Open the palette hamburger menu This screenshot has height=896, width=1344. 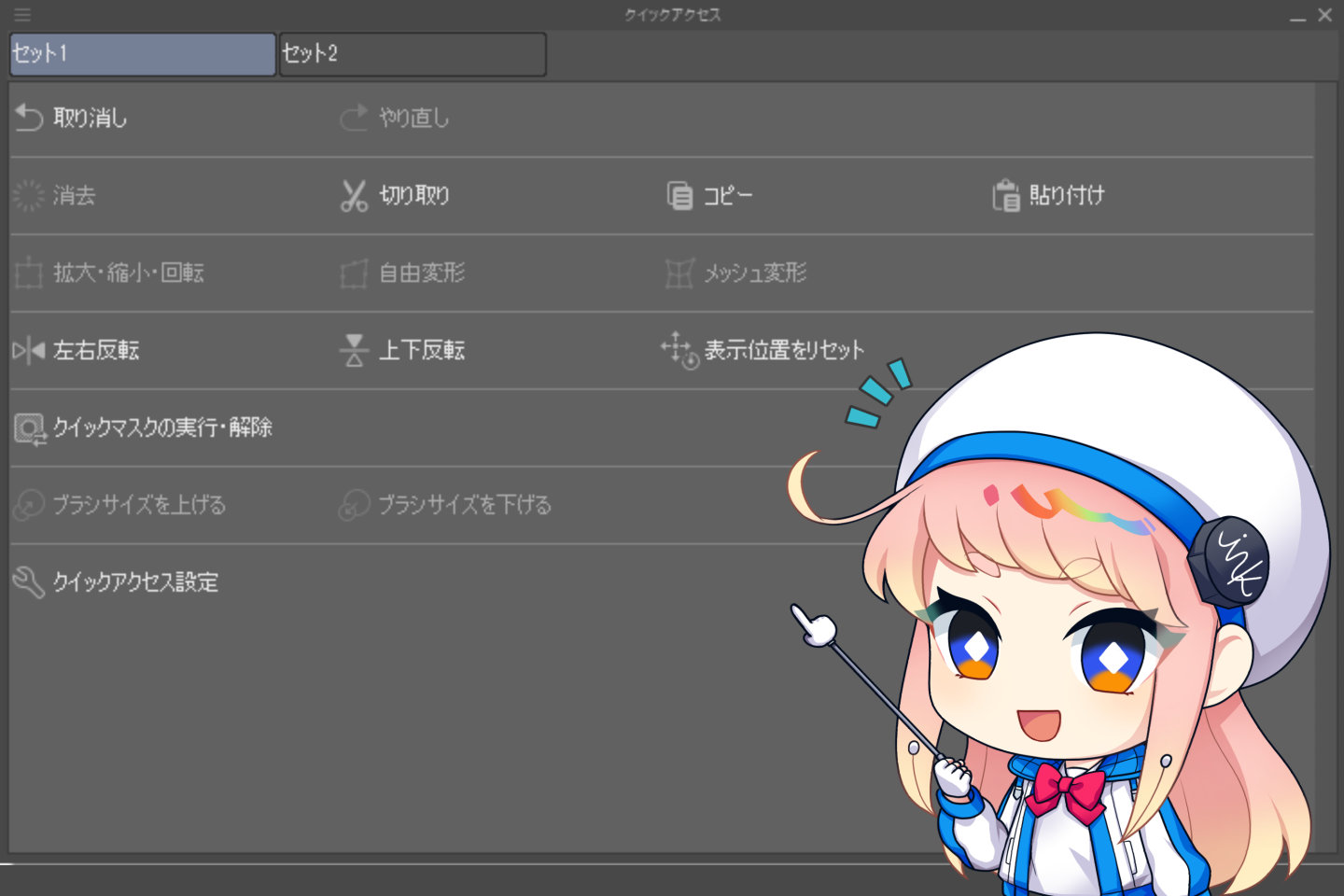click(21, 14)
